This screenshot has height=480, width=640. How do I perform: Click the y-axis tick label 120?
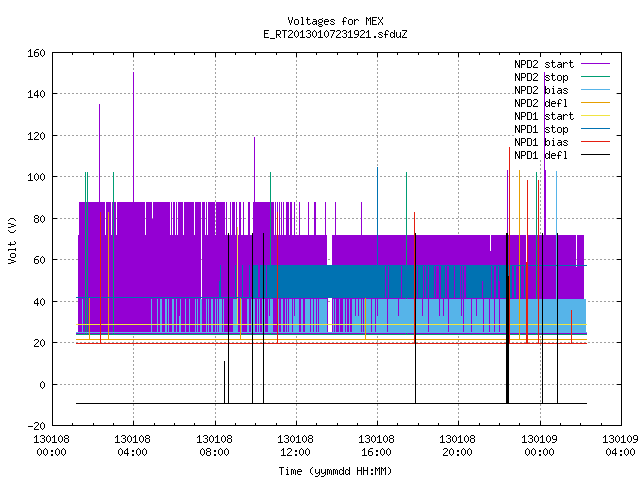click(36, 136)
